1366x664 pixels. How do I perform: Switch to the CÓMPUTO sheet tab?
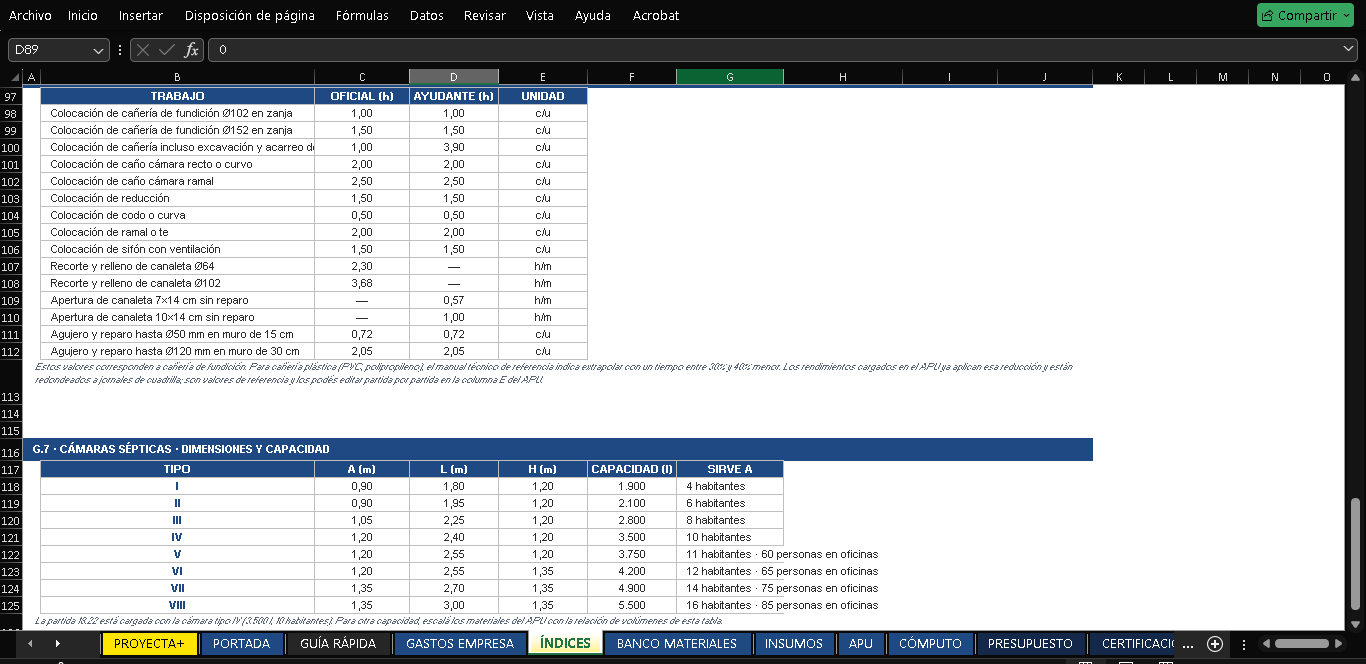[x=930, y=644]
